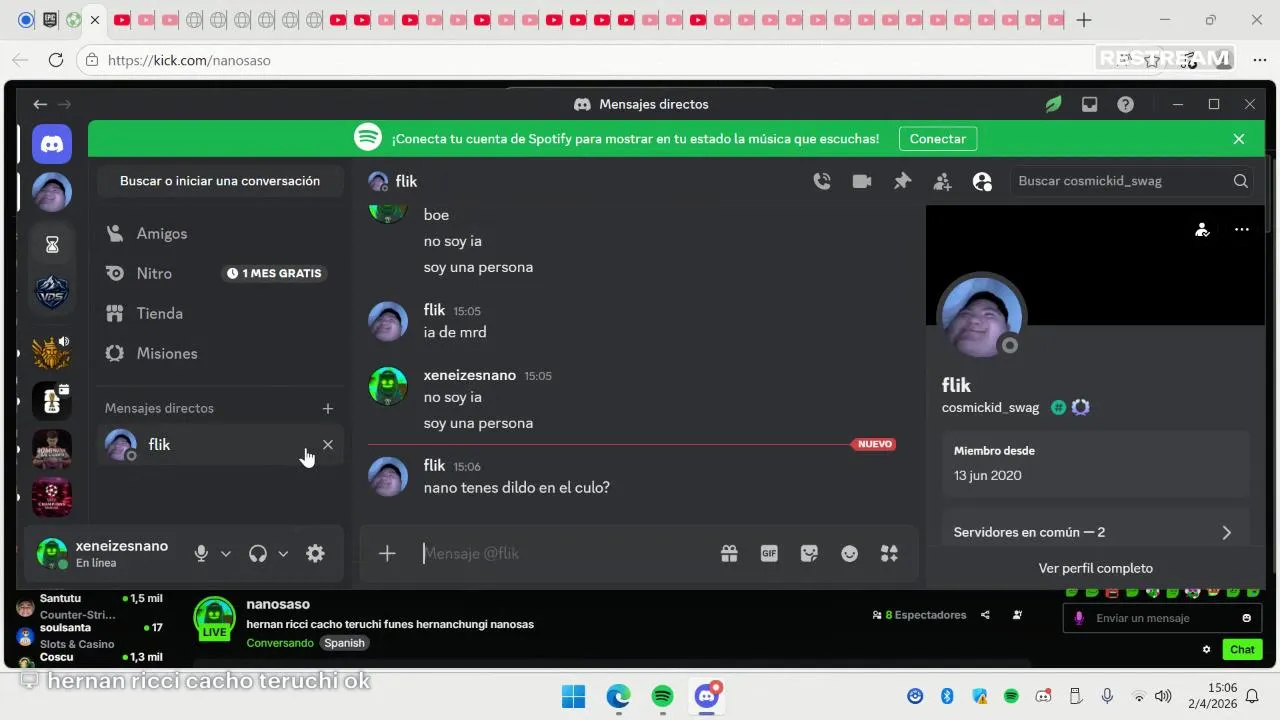Screen dimensions: 1280x720
Task: Open Discord from the taskbar
Action: (x=707, y=696)
